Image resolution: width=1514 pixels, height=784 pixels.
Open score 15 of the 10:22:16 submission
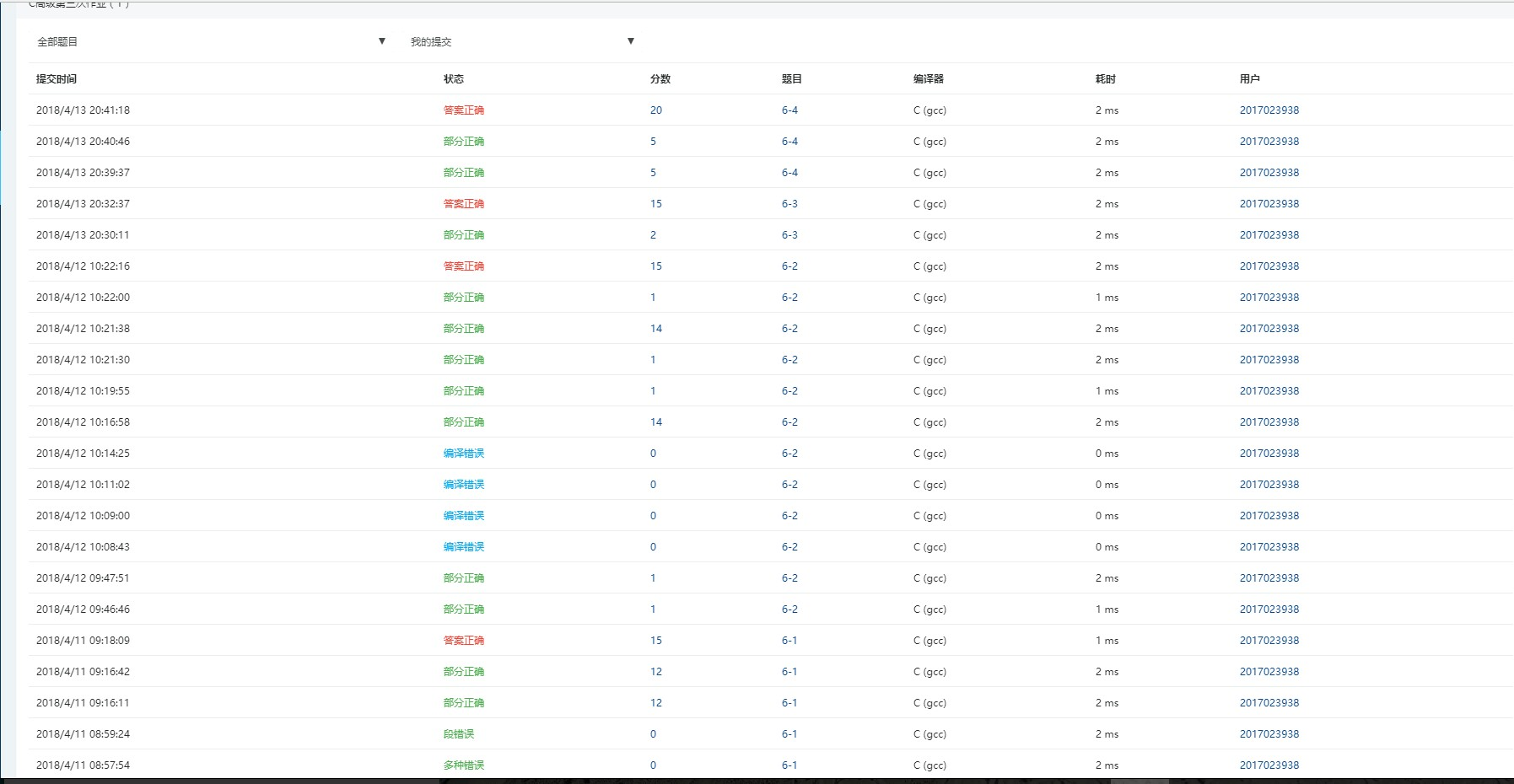tap(656, 266)
